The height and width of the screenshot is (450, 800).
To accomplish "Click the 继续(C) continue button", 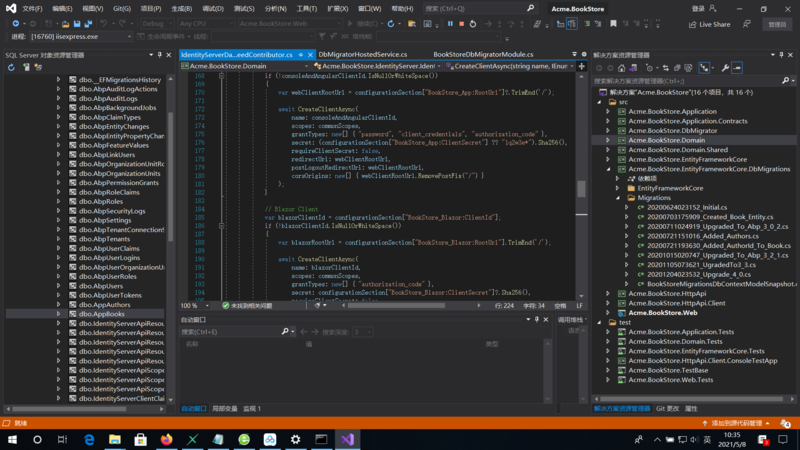I will point(363,23).
